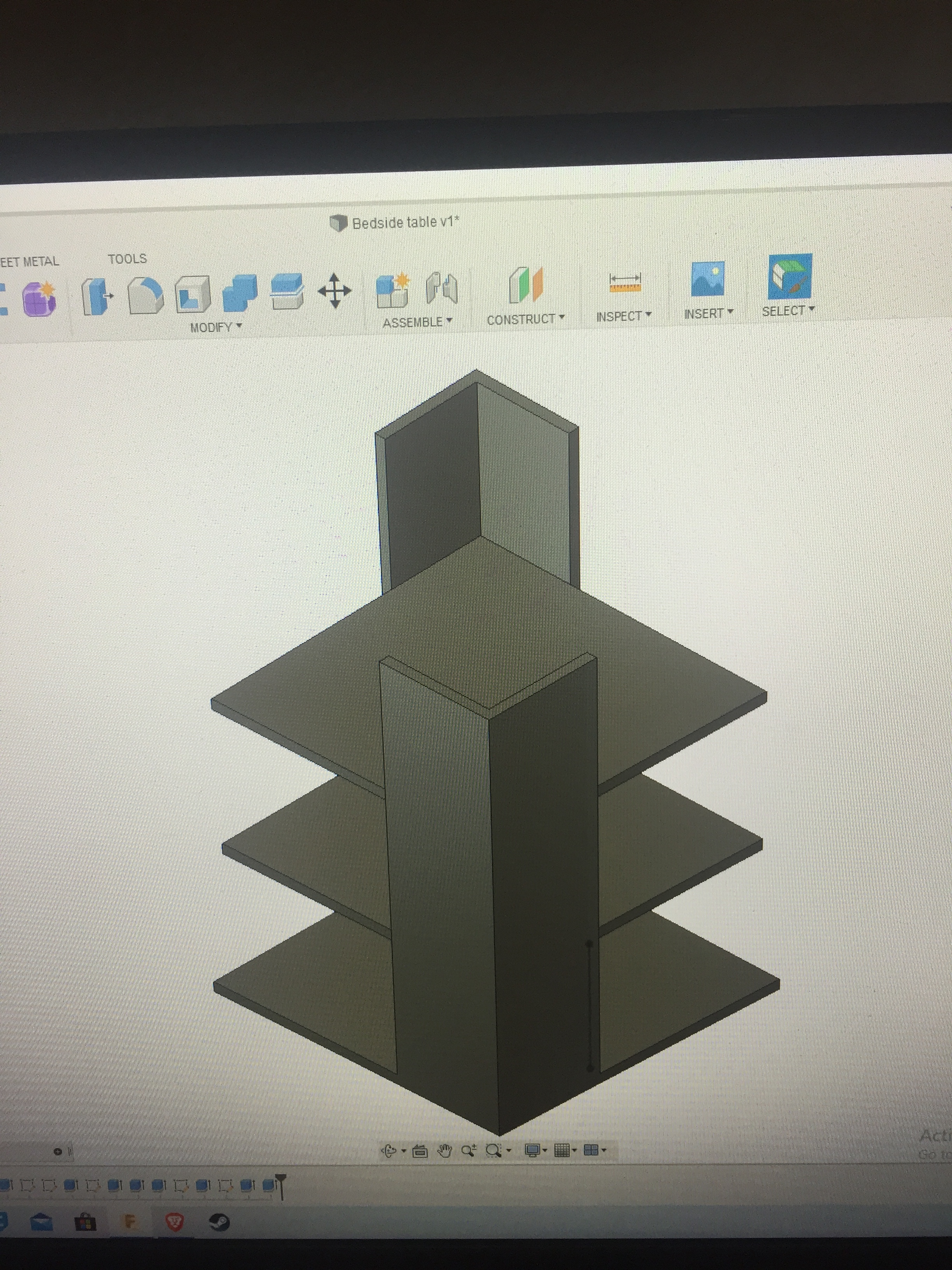Open the Orbit type dropdown arrow
This screenshot has height=1270, width=952.
[403, 1151]
